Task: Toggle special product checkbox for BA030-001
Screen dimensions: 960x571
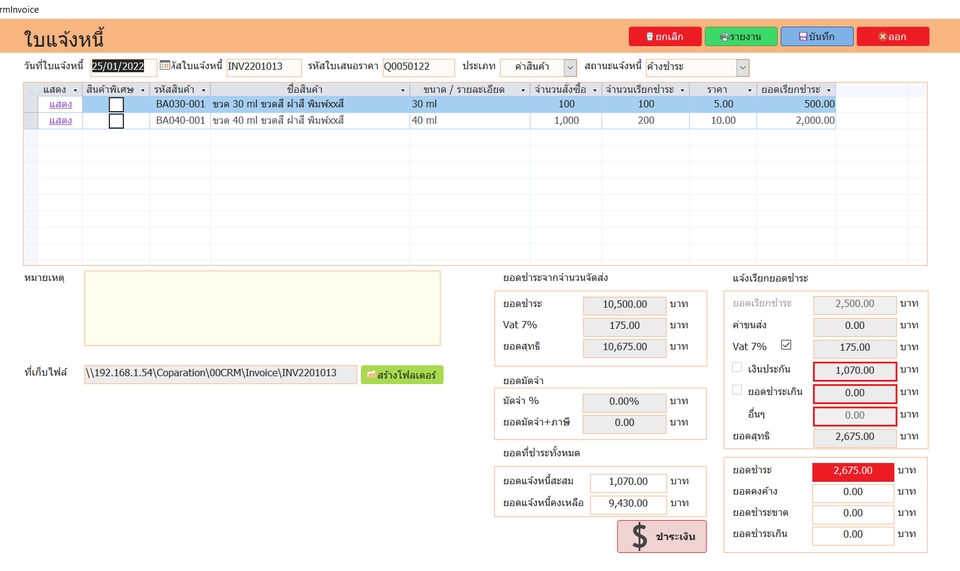Action: 116,105
